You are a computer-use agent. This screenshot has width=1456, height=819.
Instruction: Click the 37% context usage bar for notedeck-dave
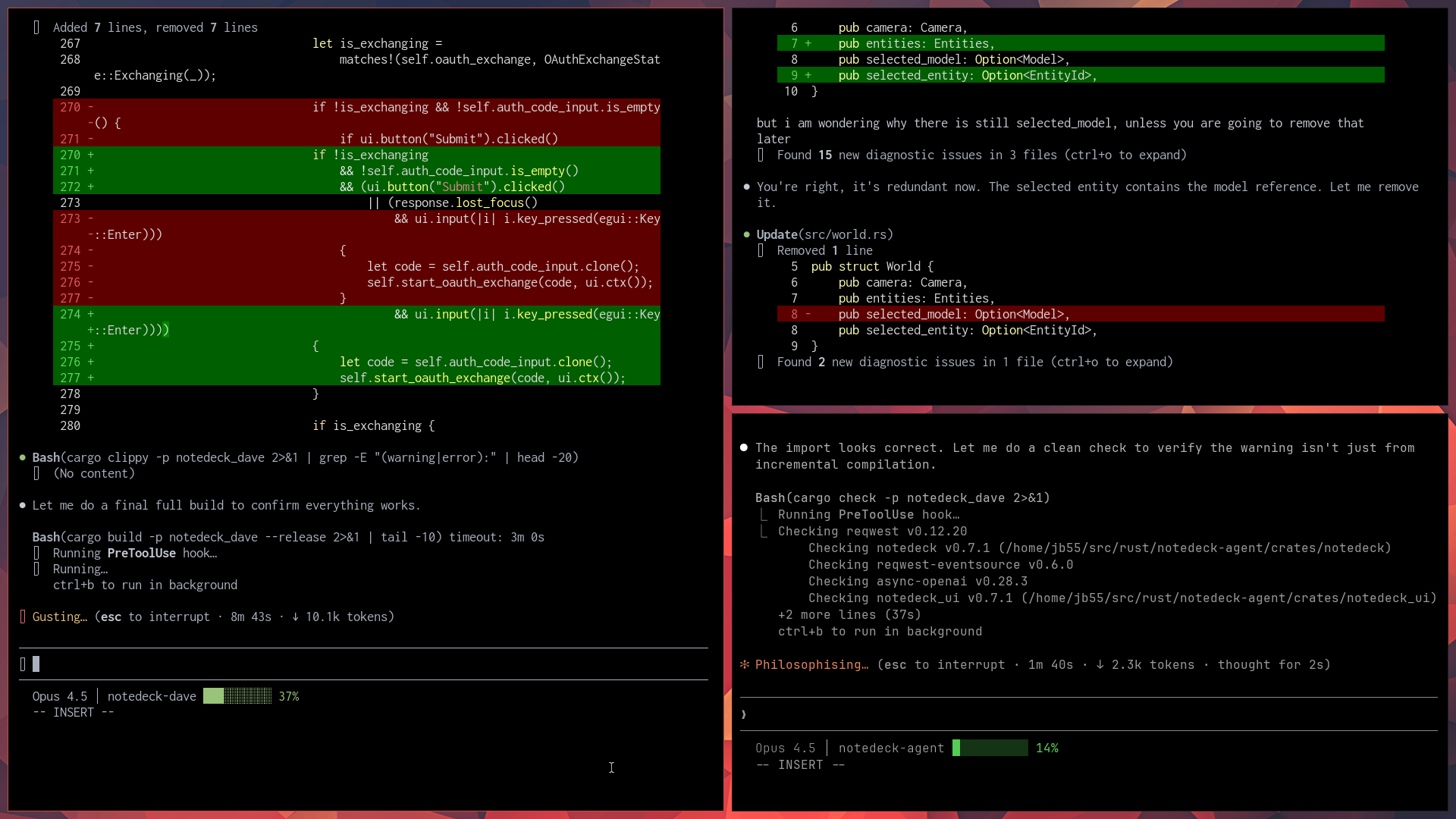[237, 696]
